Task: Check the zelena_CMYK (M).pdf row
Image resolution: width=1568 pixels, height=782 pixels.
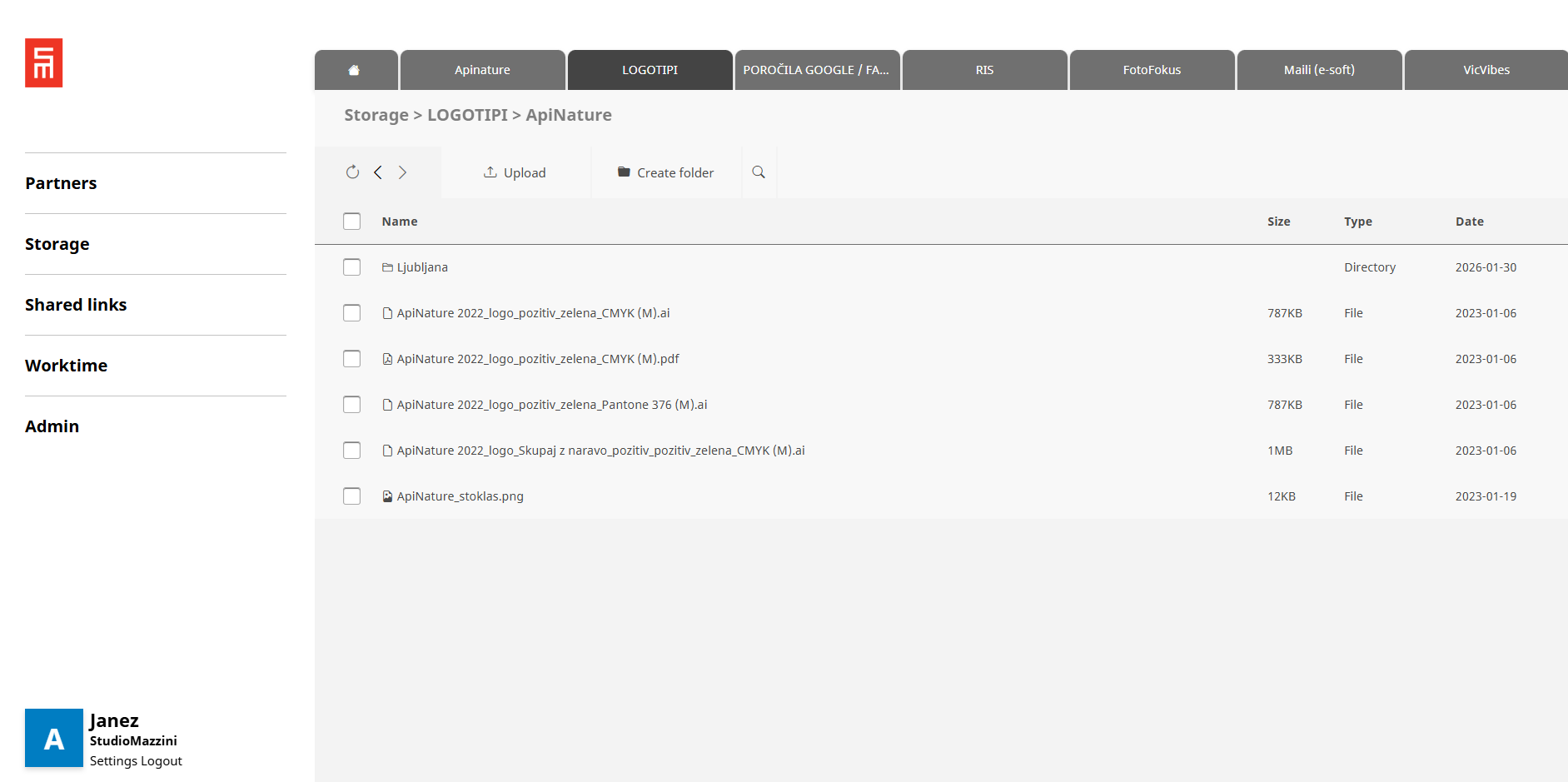Action: pyautogui.click(x=352, y=359)
